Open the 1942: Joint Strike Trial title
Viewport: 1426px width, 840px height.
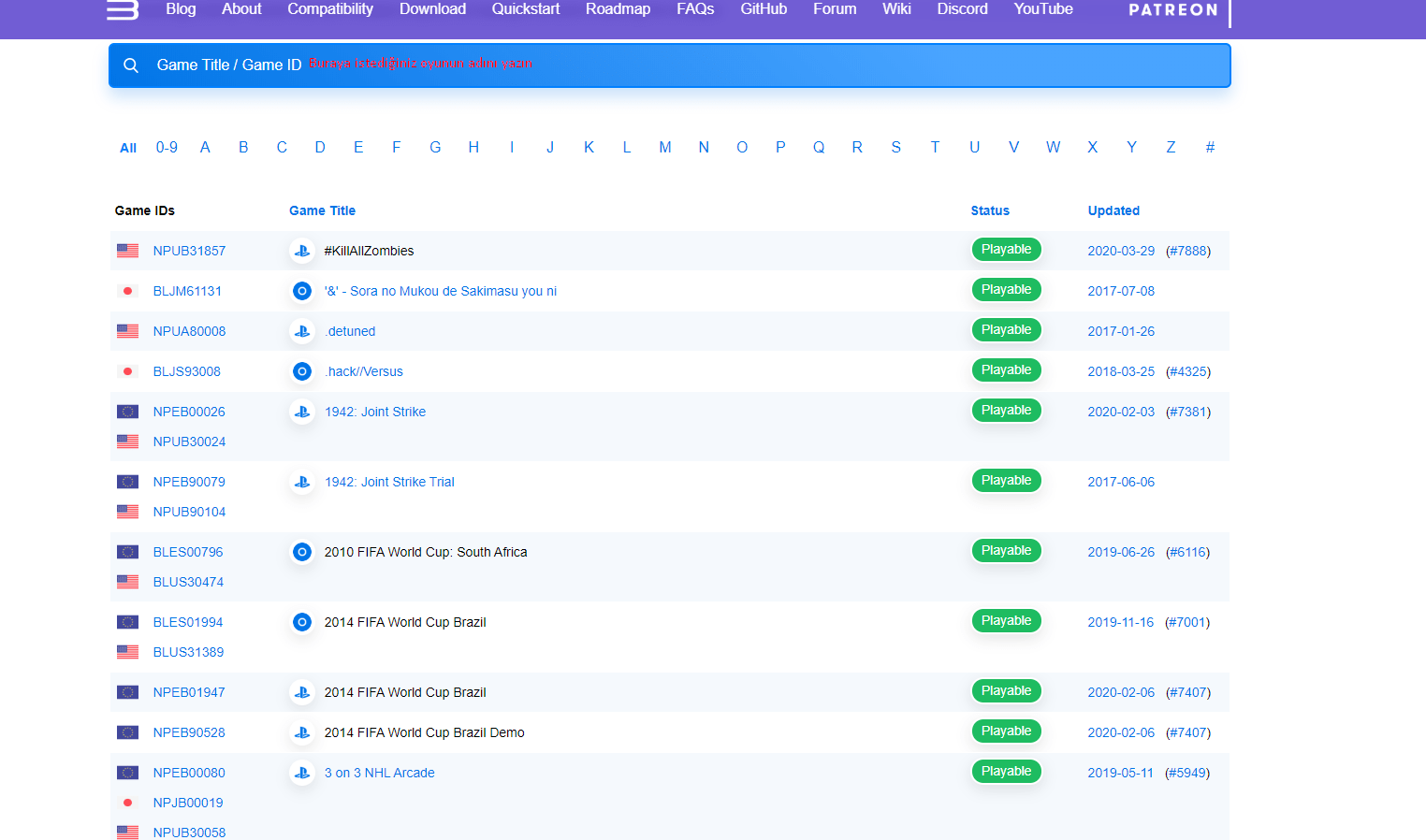tap(389, 482)
